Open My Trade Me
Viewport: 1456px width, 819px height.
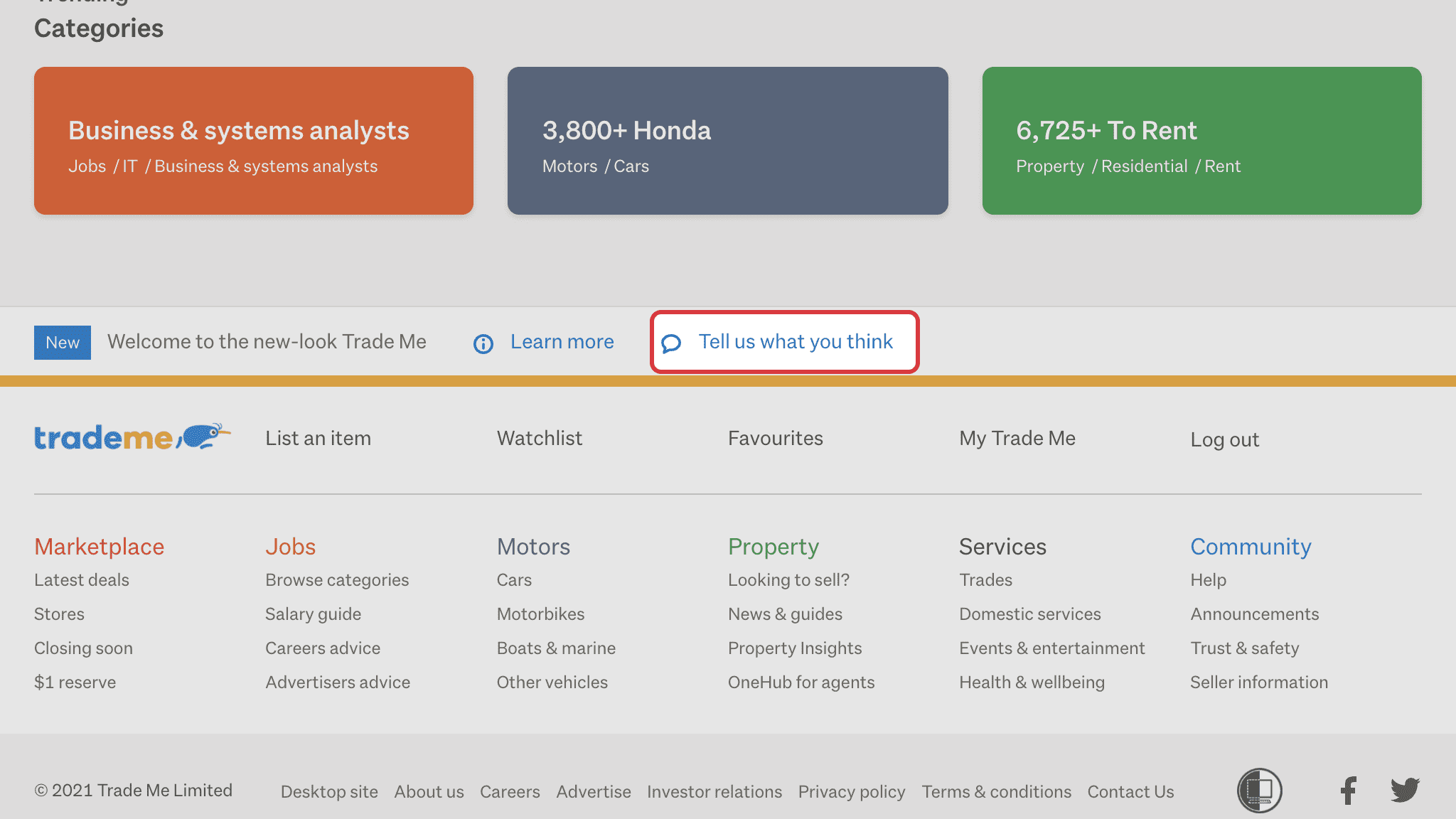pos(1017,438)
